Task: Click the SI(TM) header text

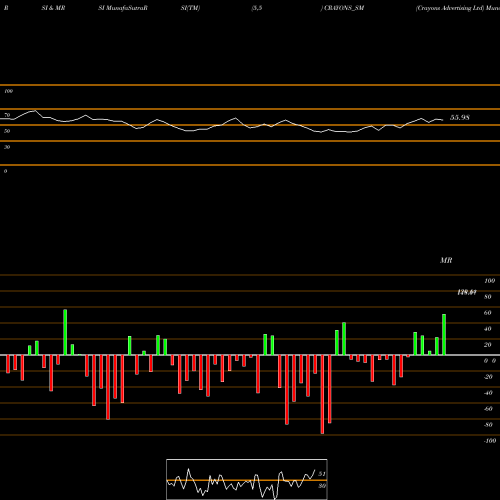Action: (x=190, y=8)
